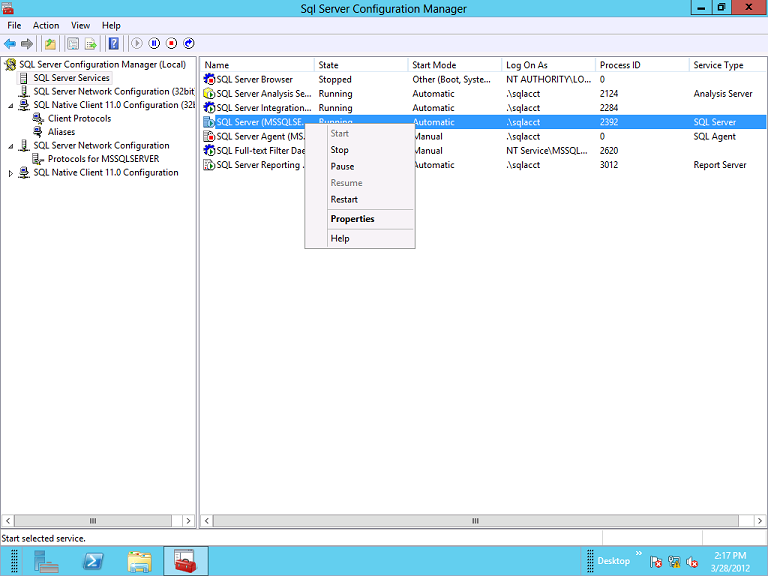
Task: Sort by the Name column header
Action: 257,65
